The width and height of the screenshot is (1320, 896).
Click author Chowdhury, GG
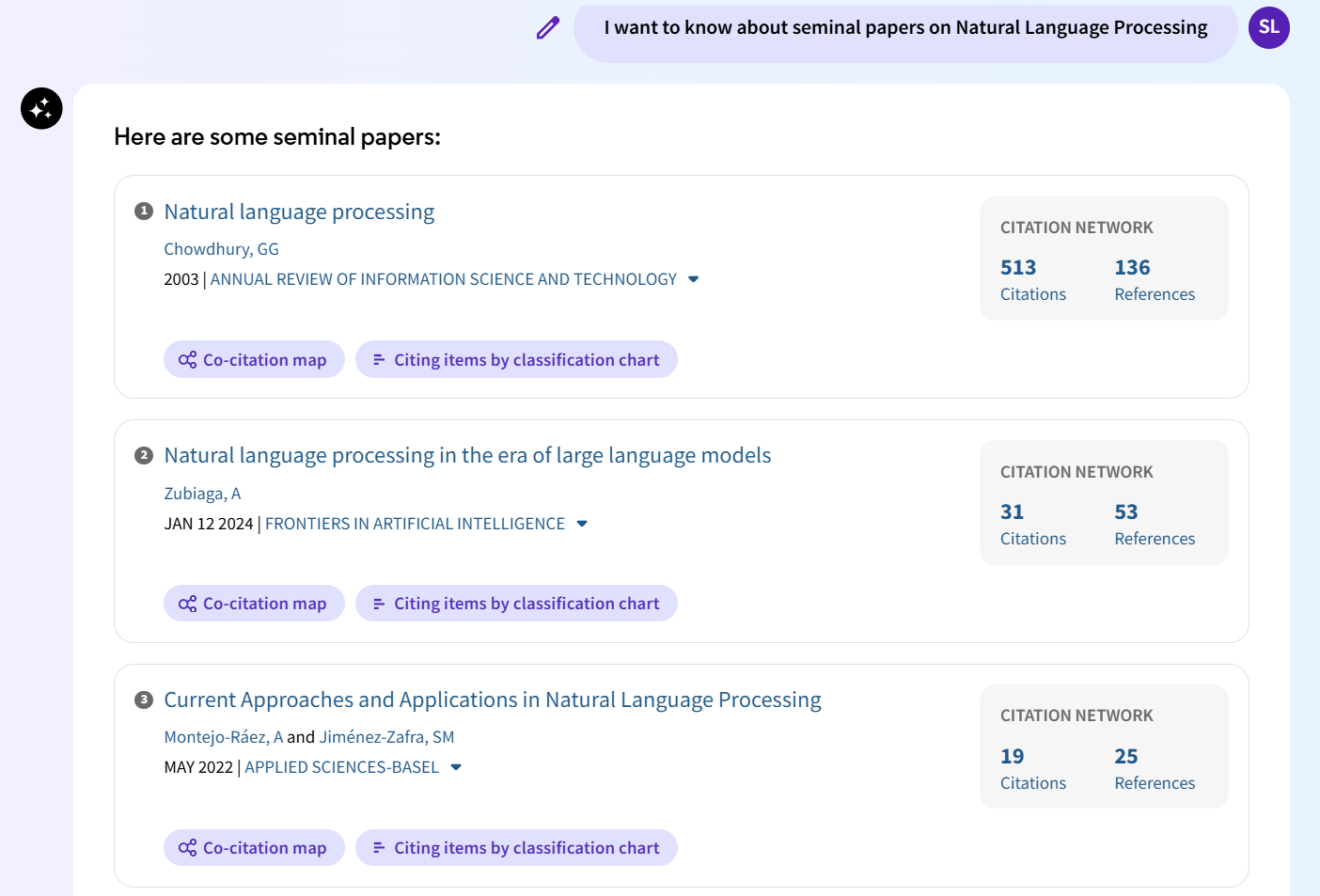tap(221, 249)
